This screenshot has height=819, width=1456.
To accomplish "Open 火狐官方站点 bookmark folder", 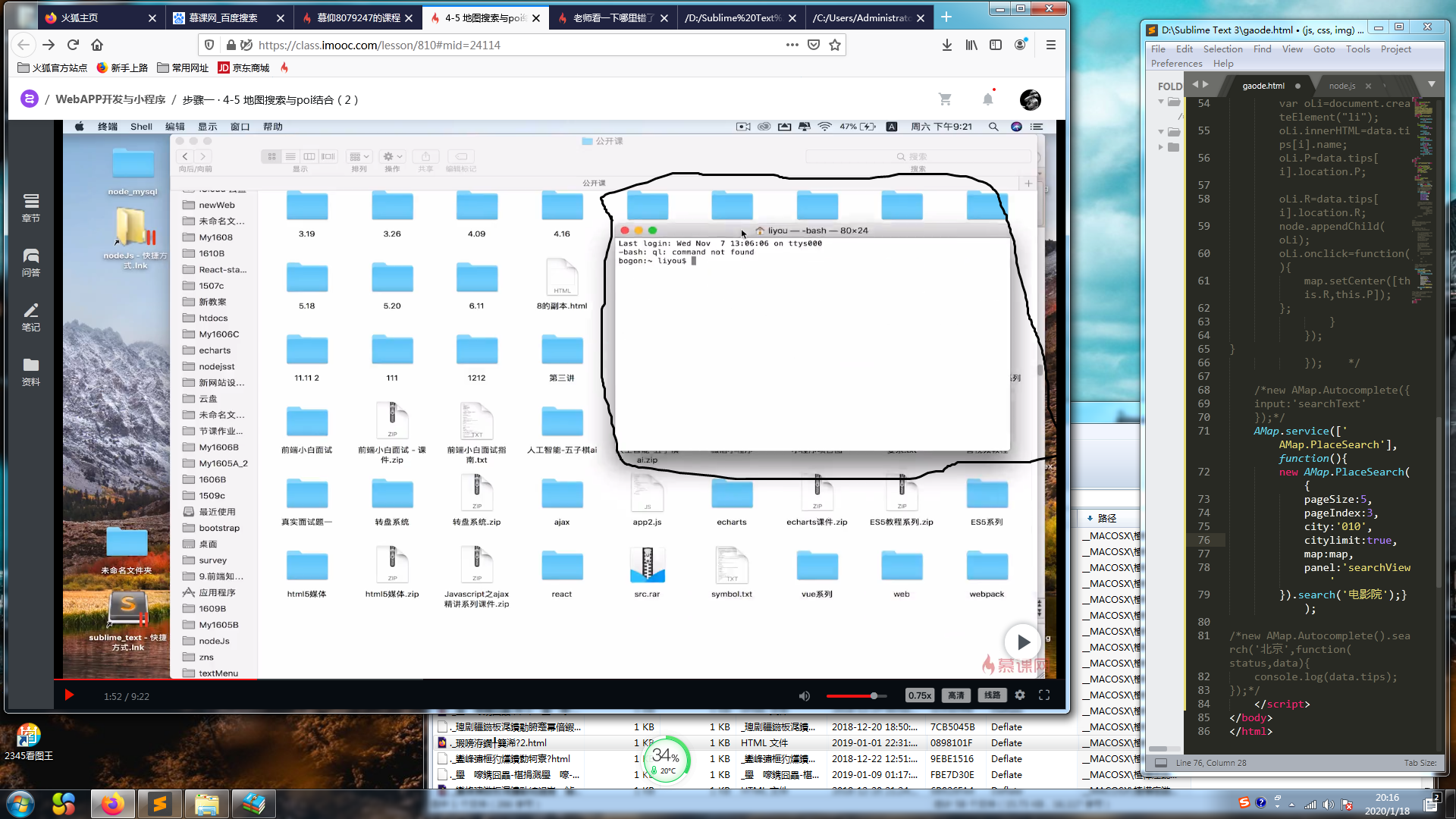I will (52, 67).
